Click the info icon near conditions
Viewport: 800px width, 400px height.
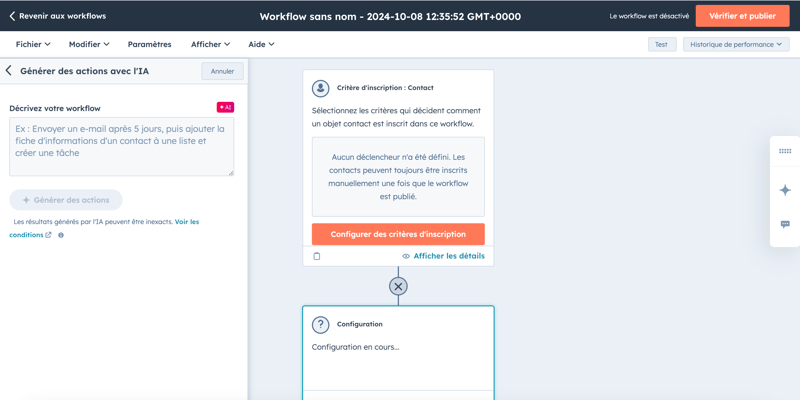click(61, 235)
